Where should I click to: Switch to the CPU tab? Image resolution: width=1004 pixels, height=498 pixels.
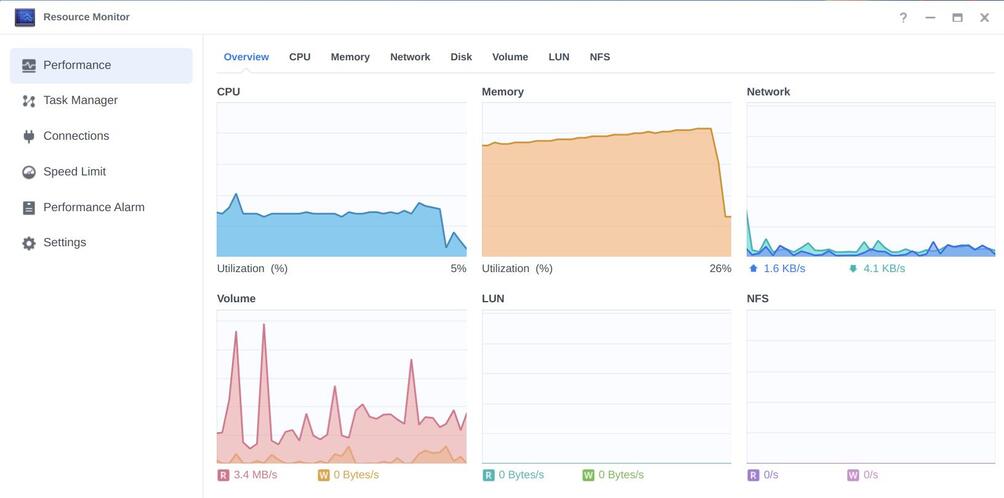pos(300,57)
